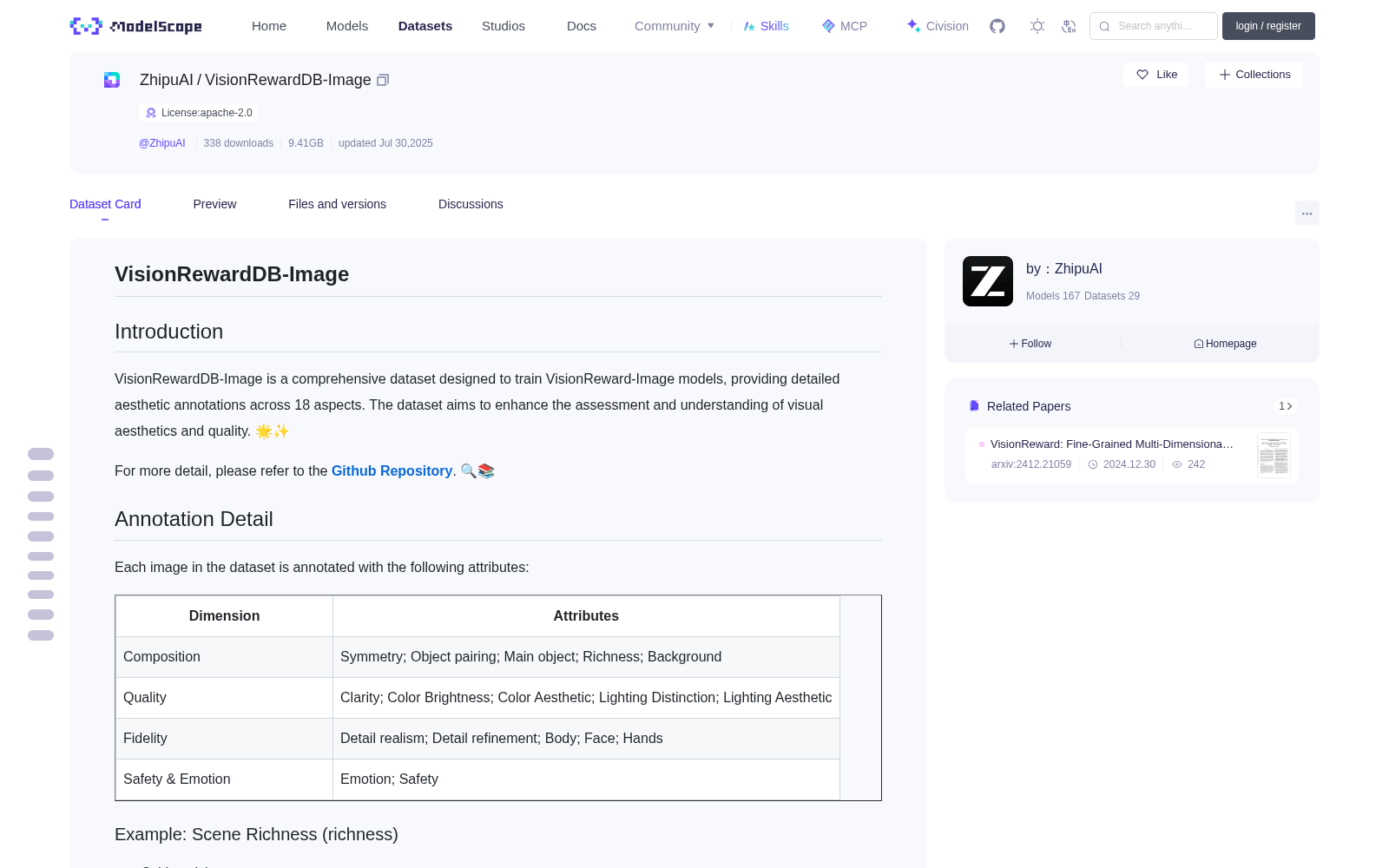Click the login / register button
The image size is (1389, 868).
pos(1268,26)
